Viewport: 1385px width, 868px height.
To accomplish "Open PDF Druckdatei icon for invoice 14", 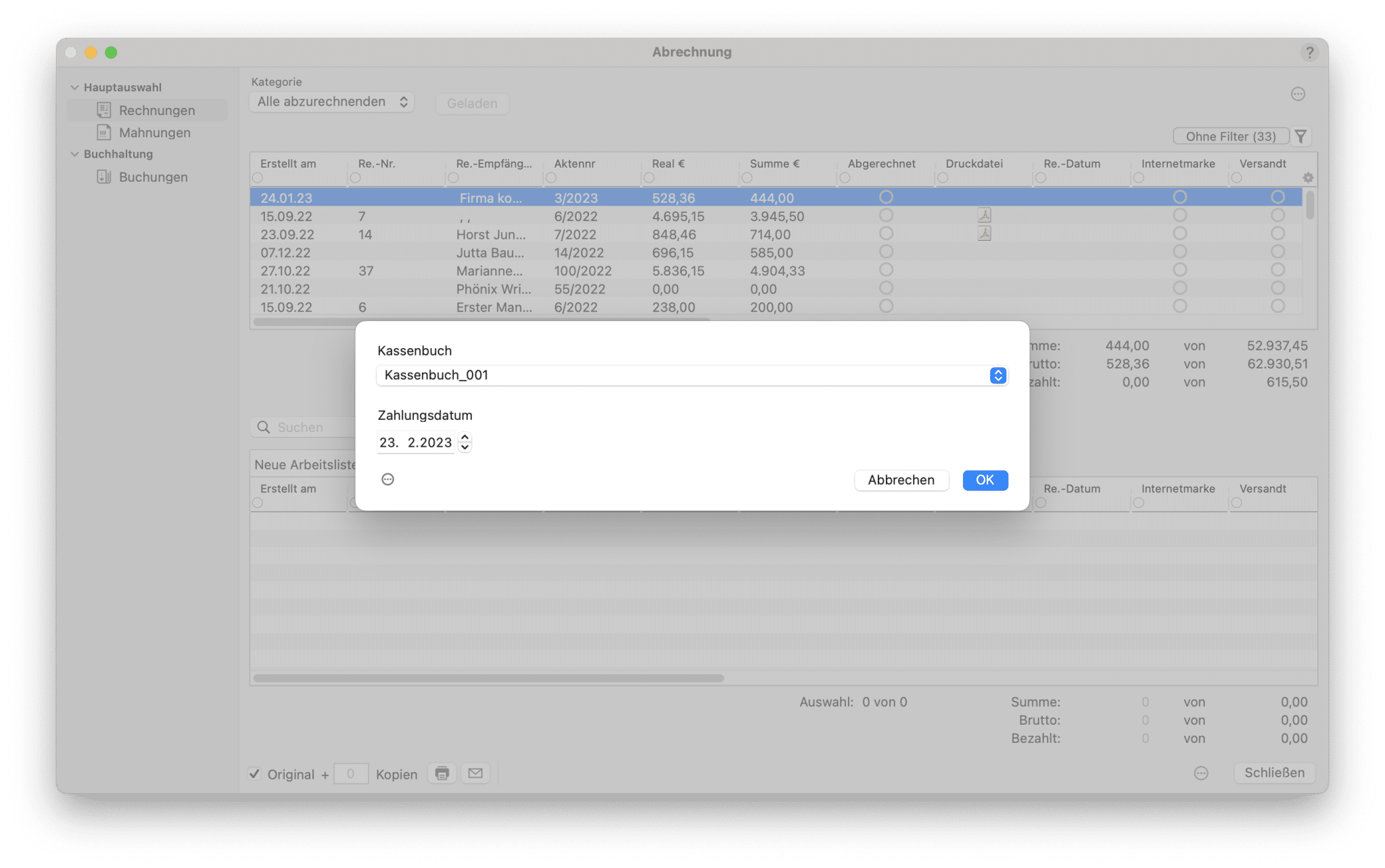I will point(984,234).
